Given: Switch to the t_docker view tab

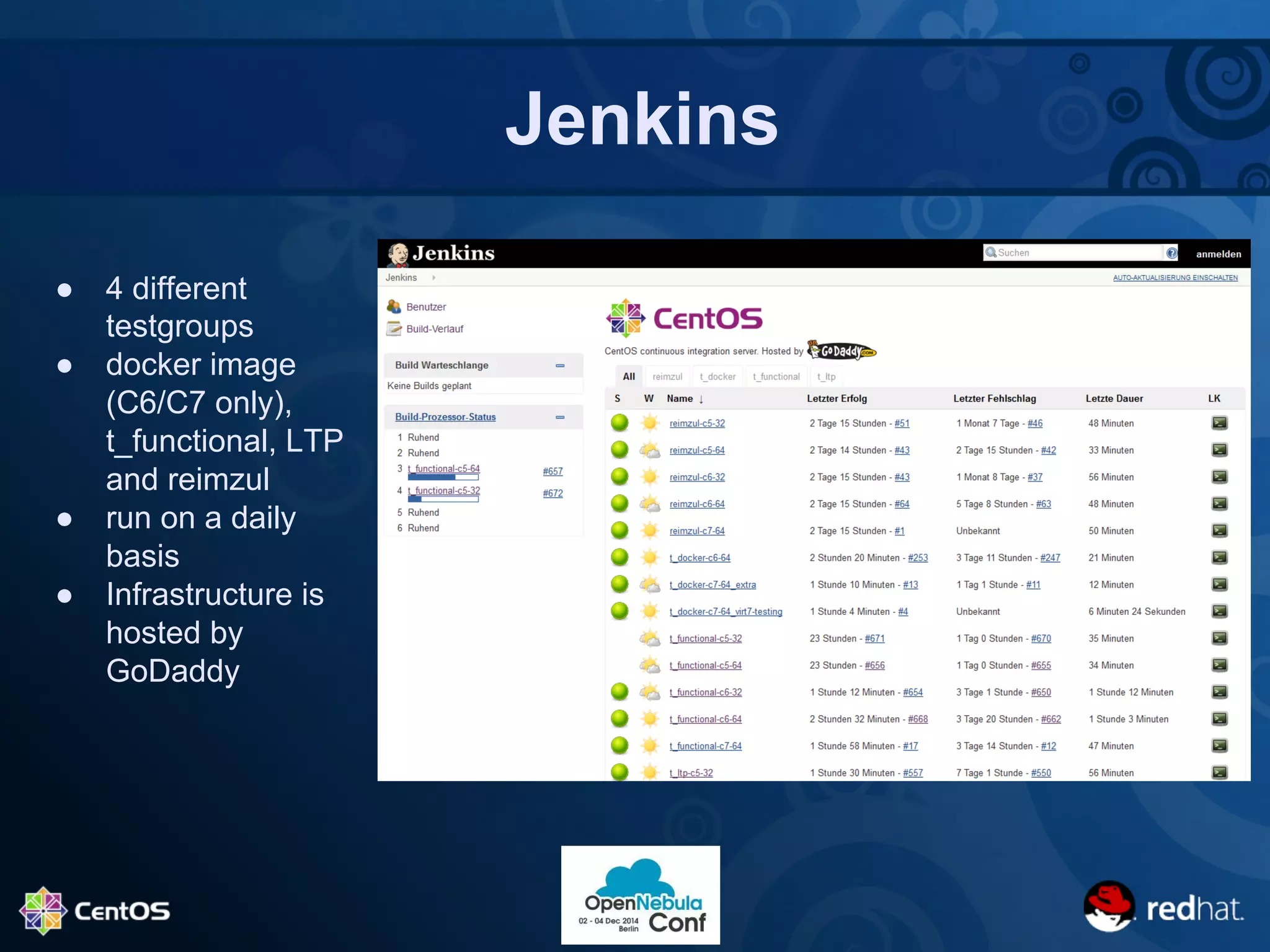Looking at the screenshot, I should (x=717, y=376).
